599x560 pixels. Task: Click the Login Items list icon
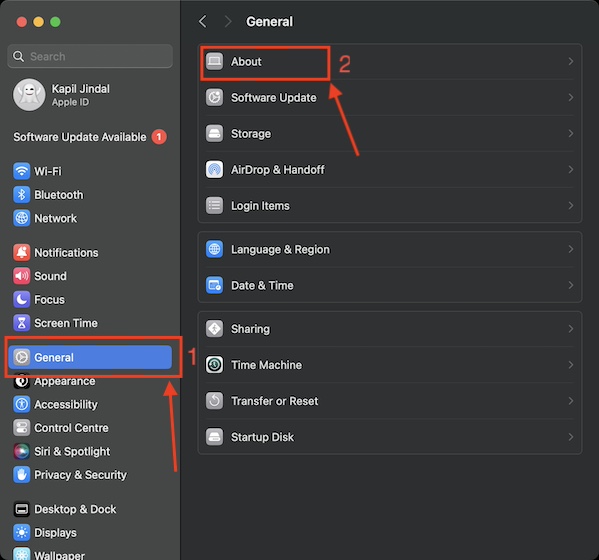(214, 206)
